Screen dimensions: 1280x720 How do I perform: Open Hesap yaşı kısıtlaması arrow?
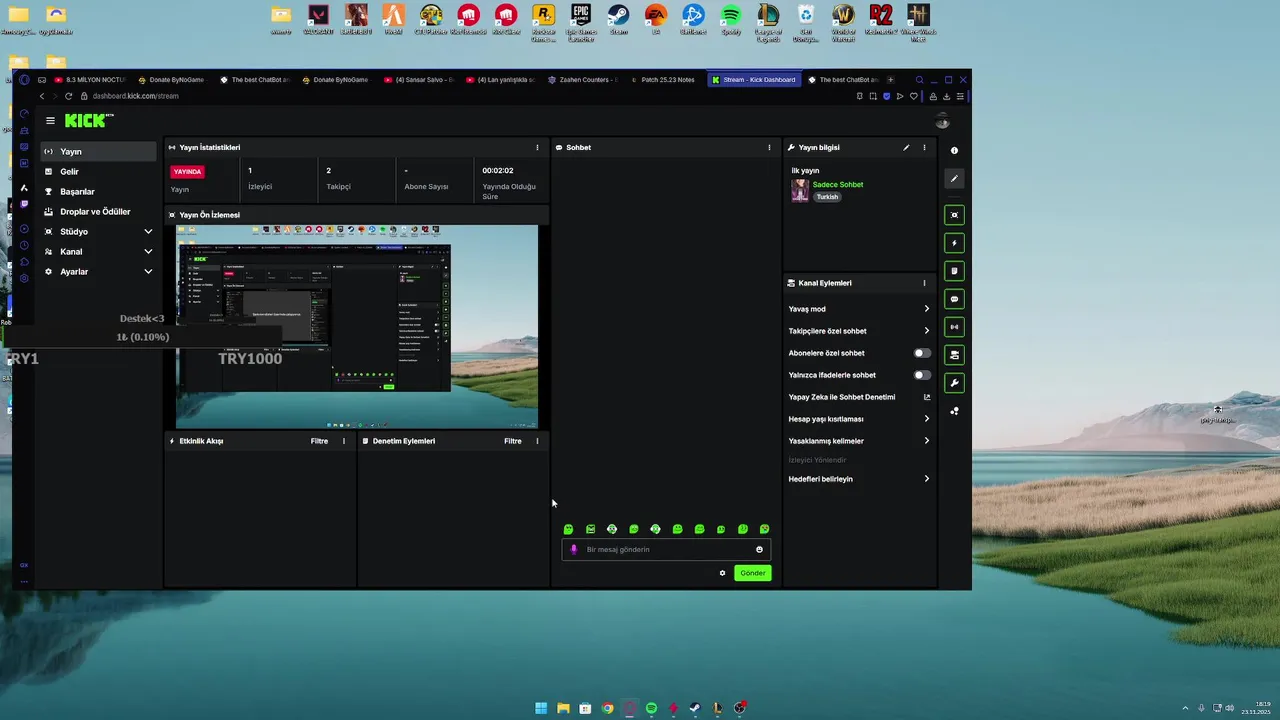tap(926, 419)
